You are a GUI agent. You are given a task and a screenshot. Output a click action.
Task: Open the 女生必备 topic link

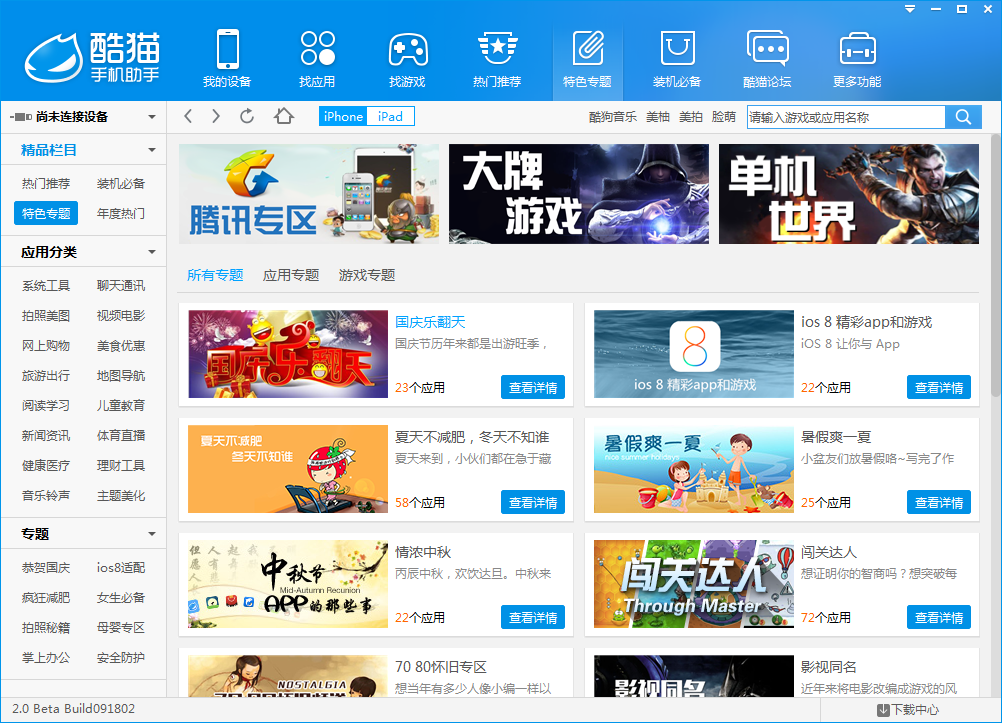(x=121, y=598)
